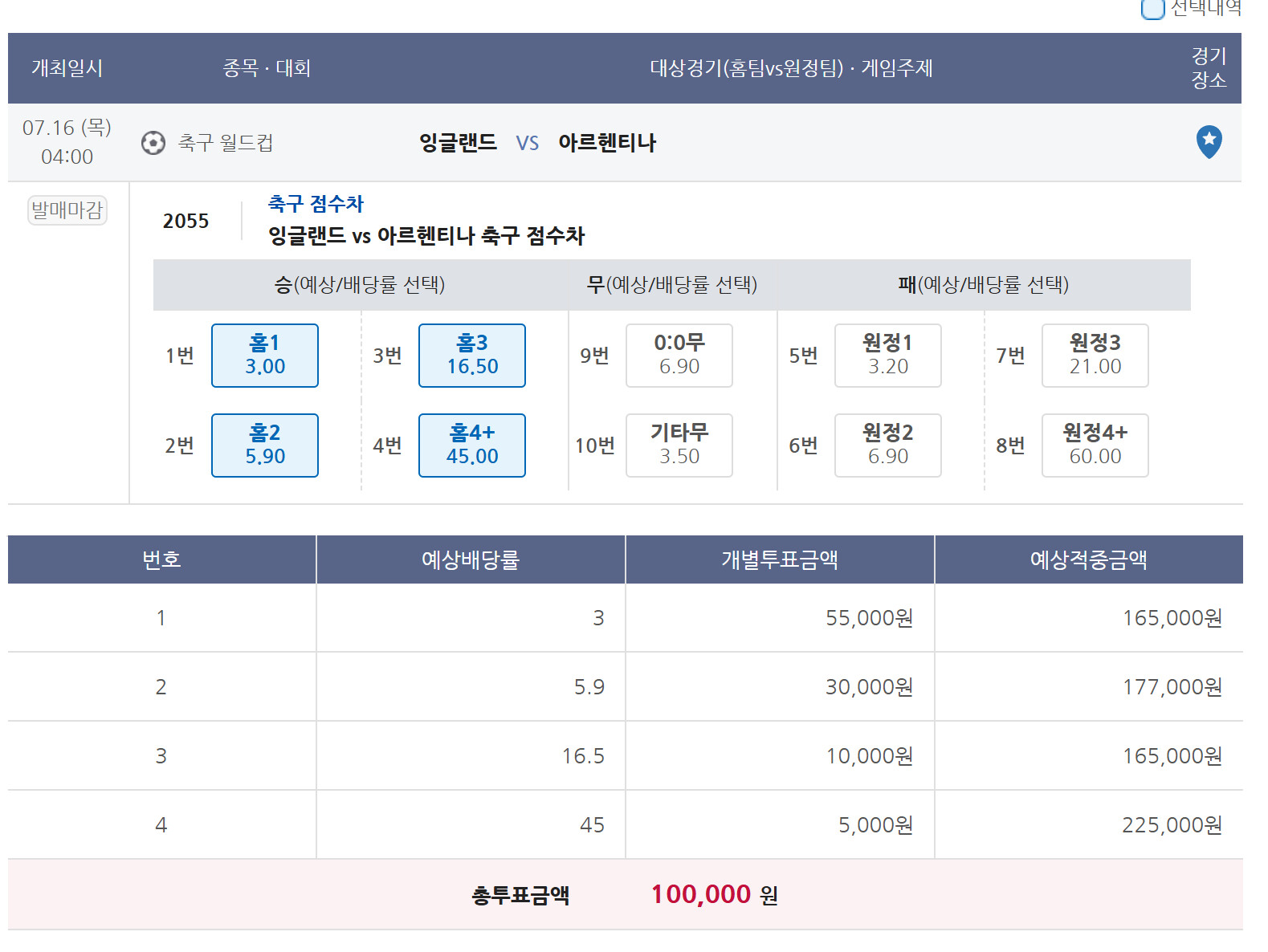Select the 원정3 21.00 odds box
Image resolution: width=1268 pixels, height=952 pixels.
click(x=1095, y=356)
